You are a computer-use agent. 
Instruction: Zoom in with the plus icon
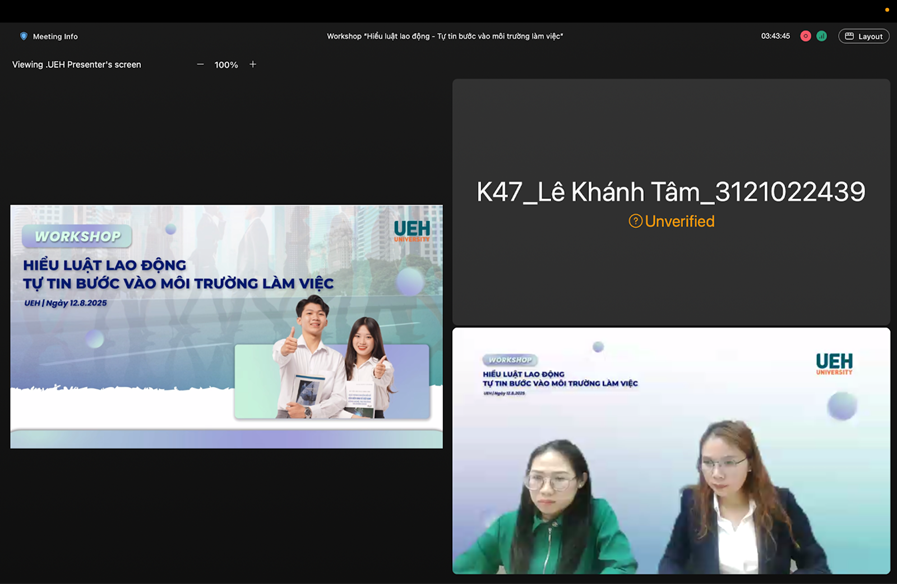pyautogui.click(x=253, y=64)
